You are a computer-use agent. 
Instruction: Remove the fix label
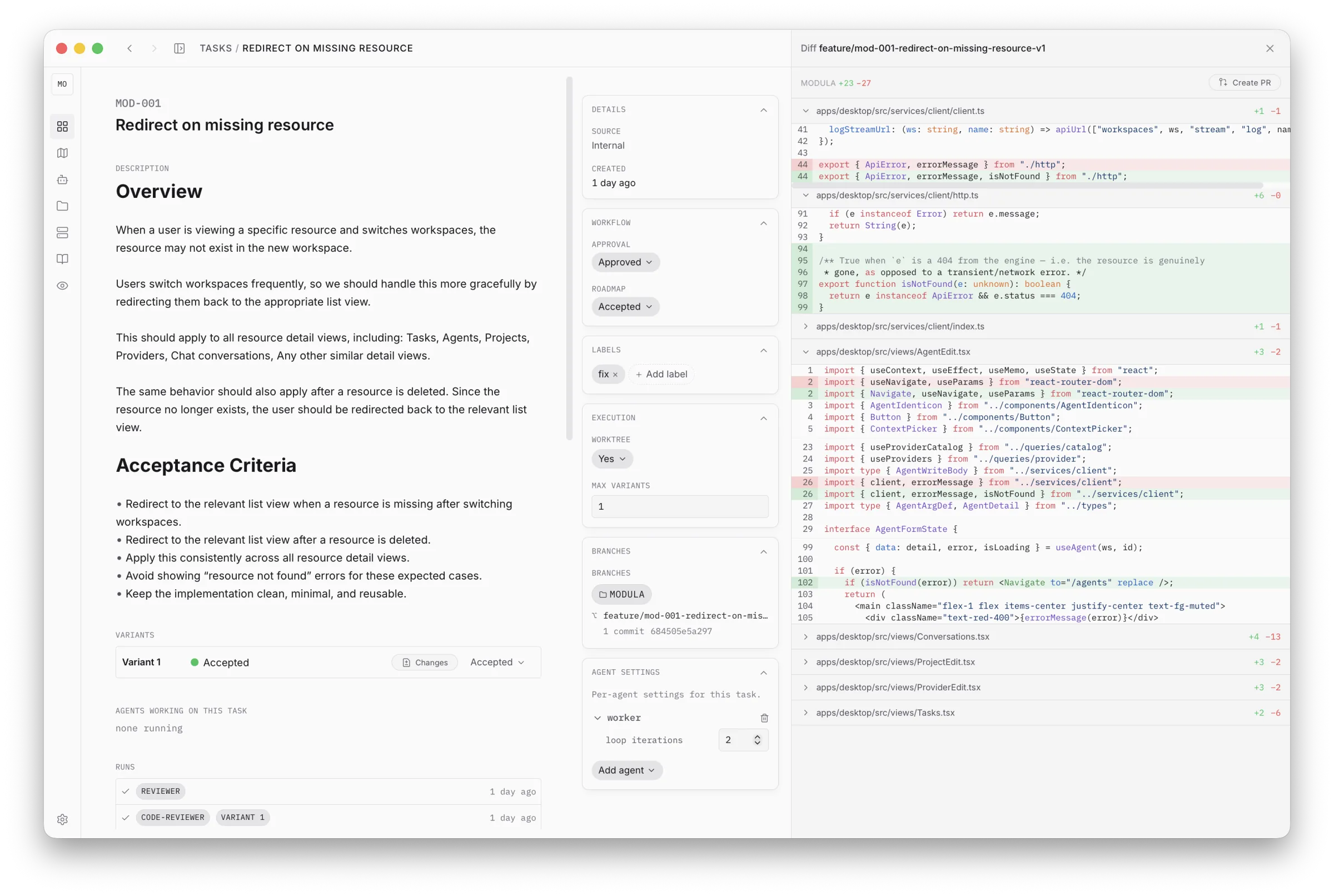pyautogui.click(x=615, y=375)
